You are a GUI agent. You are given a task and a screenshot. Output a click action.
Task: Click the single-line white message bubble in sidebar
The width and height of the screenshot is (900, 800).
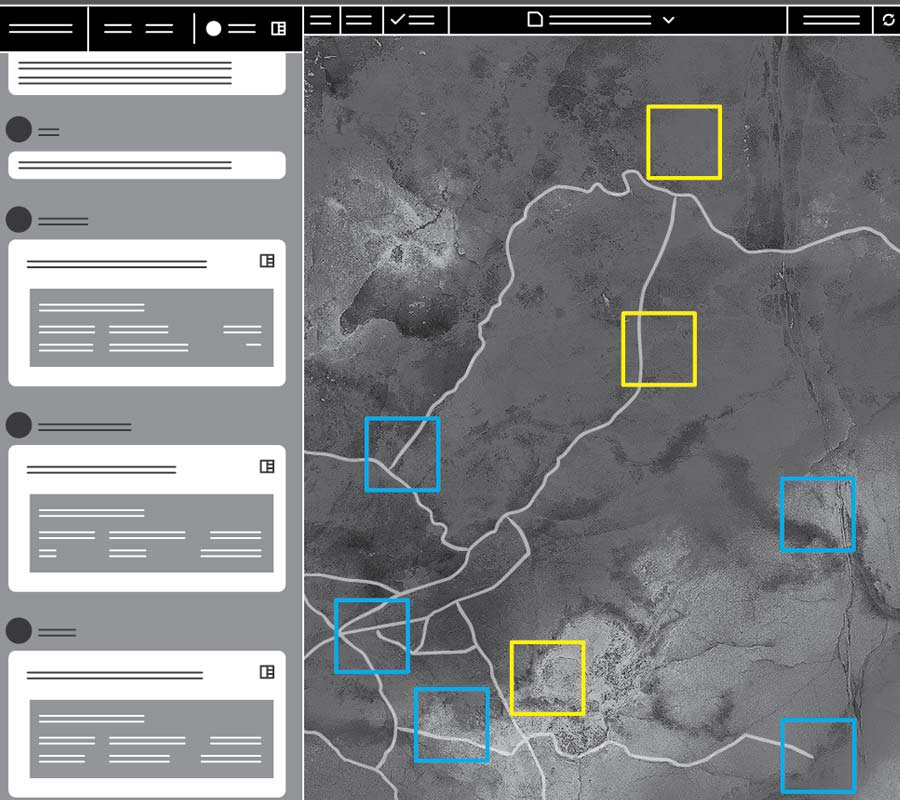pyautogui.click(x=147, y=165)
